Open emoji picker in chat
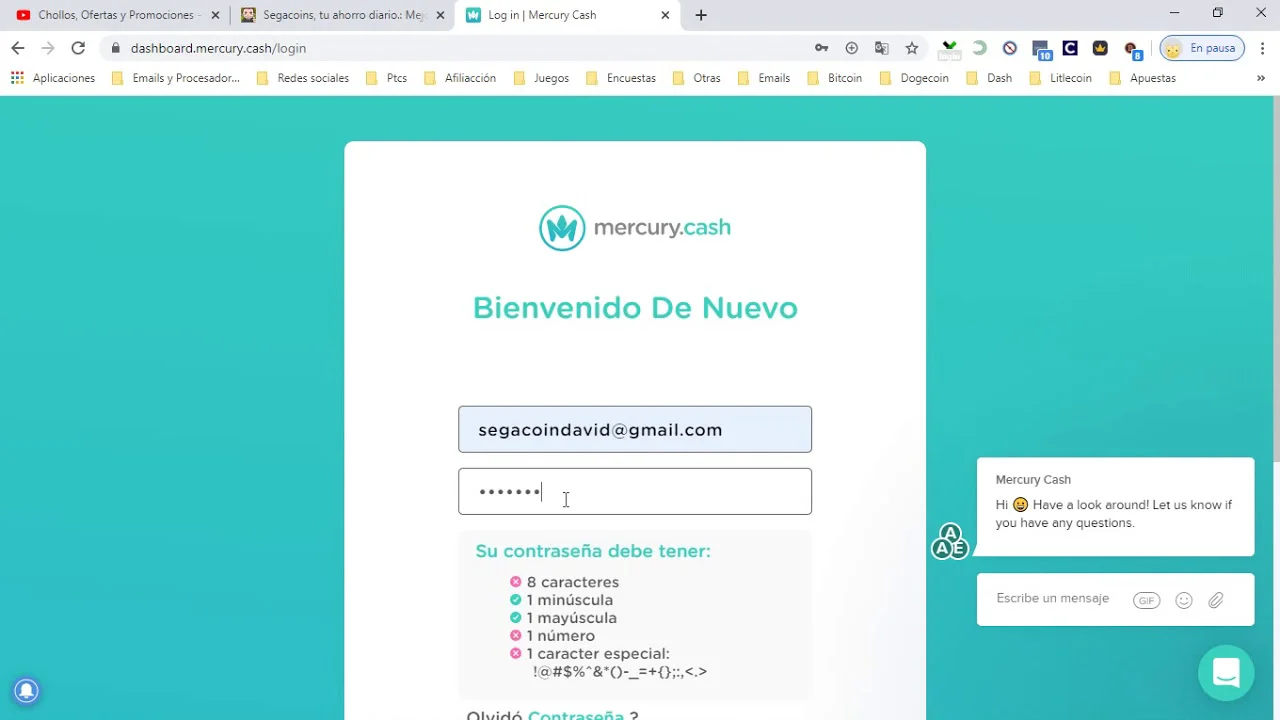 1183,600
